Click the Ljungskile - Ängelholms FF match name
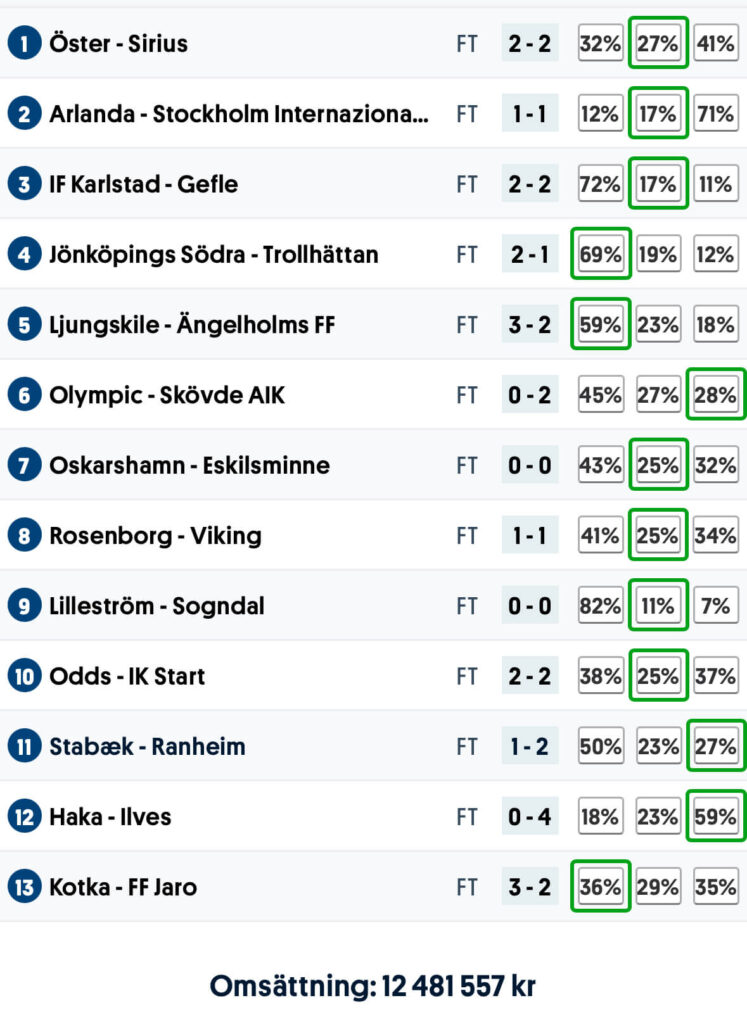This screenshot has height=1024, width=747. pyautogui.click(x=192, y=325)
